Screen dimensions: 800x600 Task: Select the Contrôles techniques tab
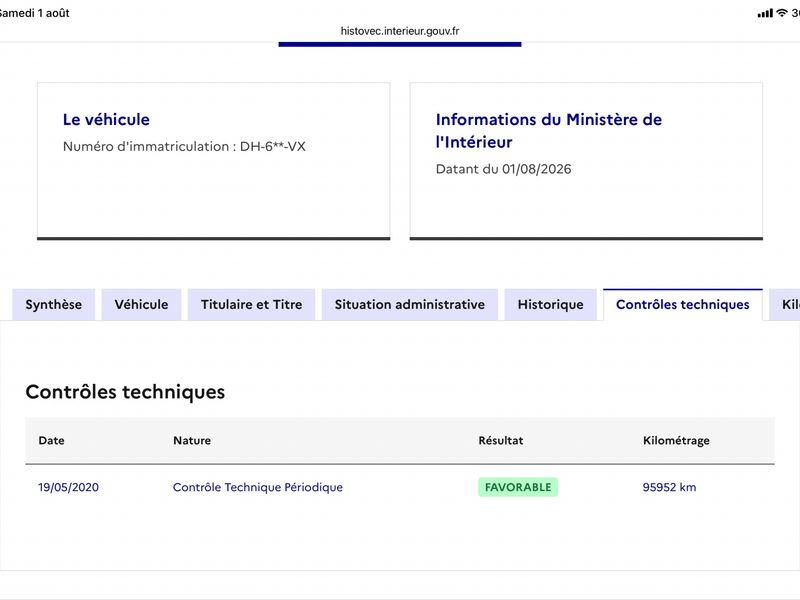[683, 305]
